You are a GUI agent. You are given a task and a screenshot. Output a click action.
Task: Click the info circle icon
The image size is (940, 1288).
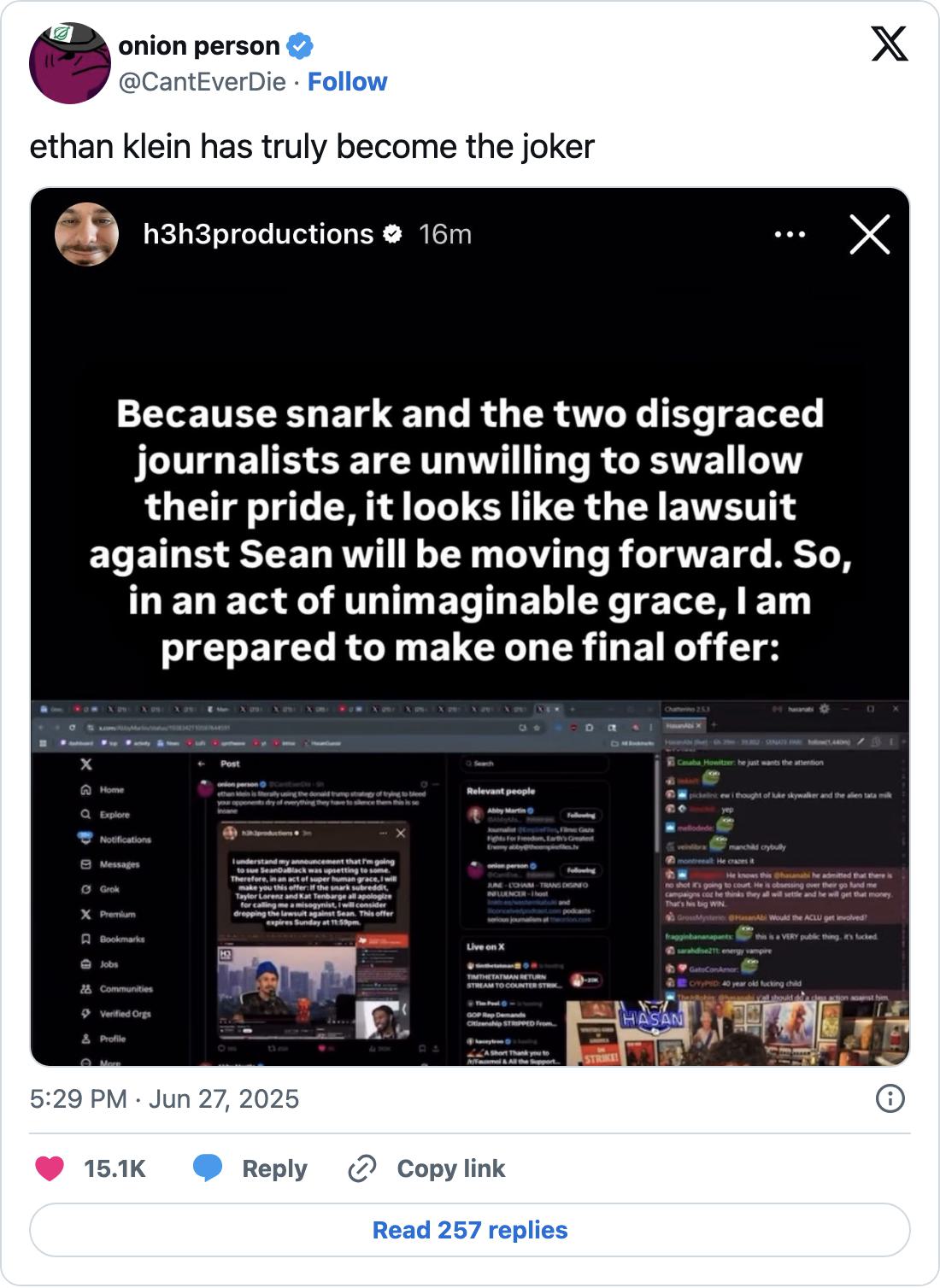click(890, 1098)
